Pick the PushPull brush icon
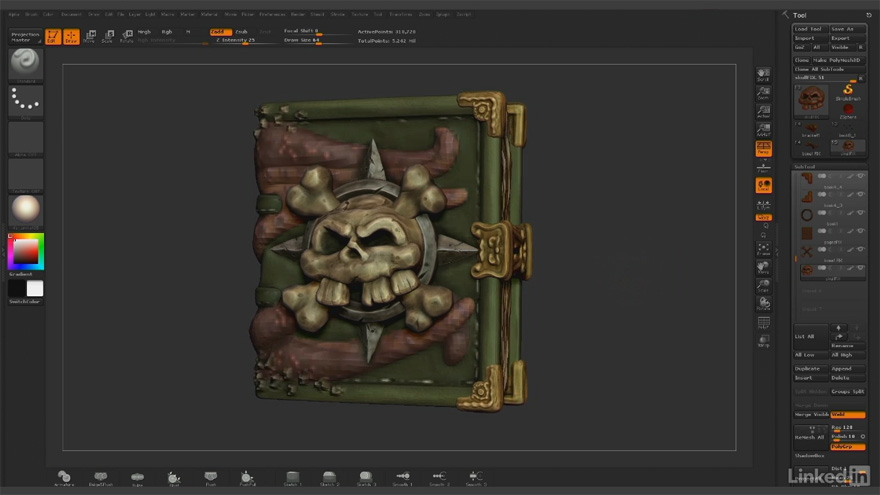This screenshot has height=495, width=880. pyautogui.click(x=248, y=478)
